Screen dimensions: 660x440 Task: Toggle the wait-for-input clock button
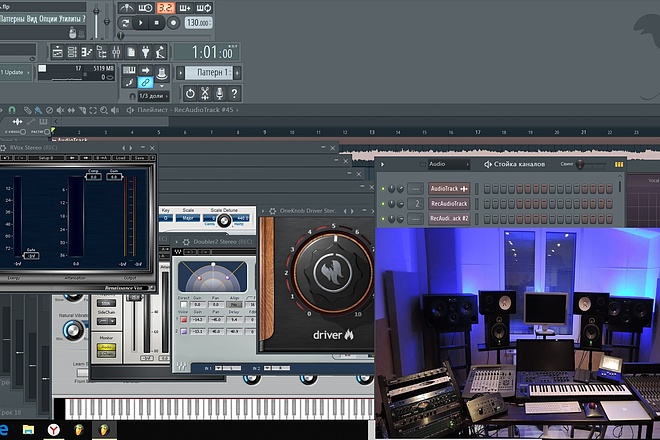click(145, 8)
